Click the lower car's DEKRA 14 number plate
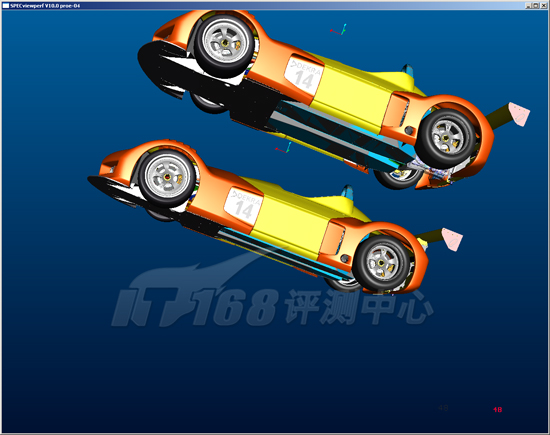Image resolution: width=550 pixels, height=435 pixels. [244, 207]
